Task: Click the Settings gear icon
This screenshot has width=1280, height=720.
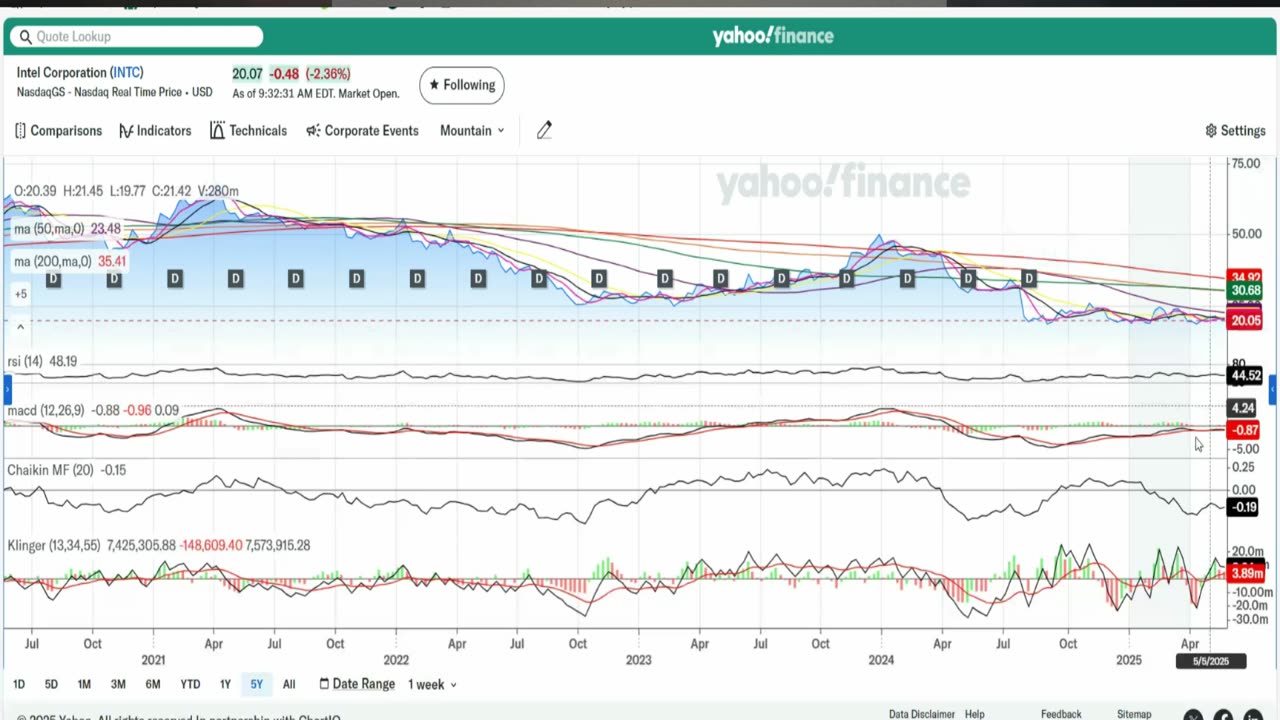Action: [x=1211, y=131]
